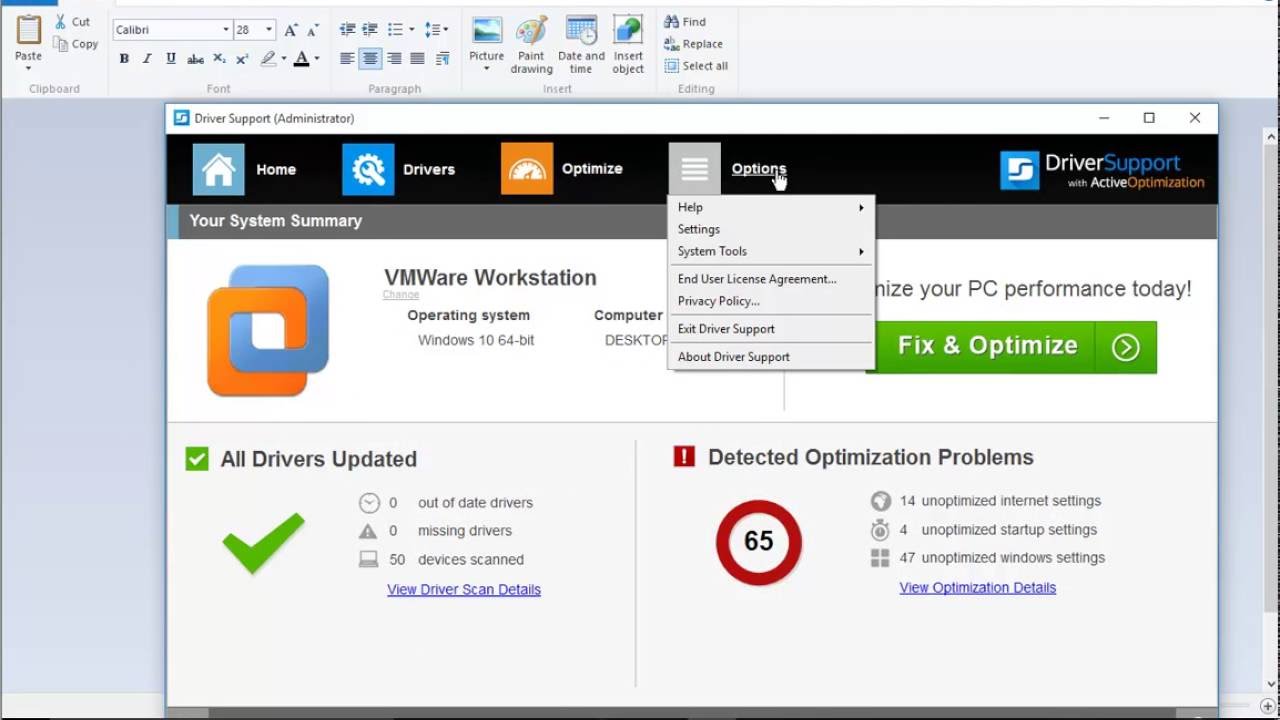This screenshot has width=1280, height=720.
Task: Click the DriverSupport logo icon
Action: coord(1020,171)
